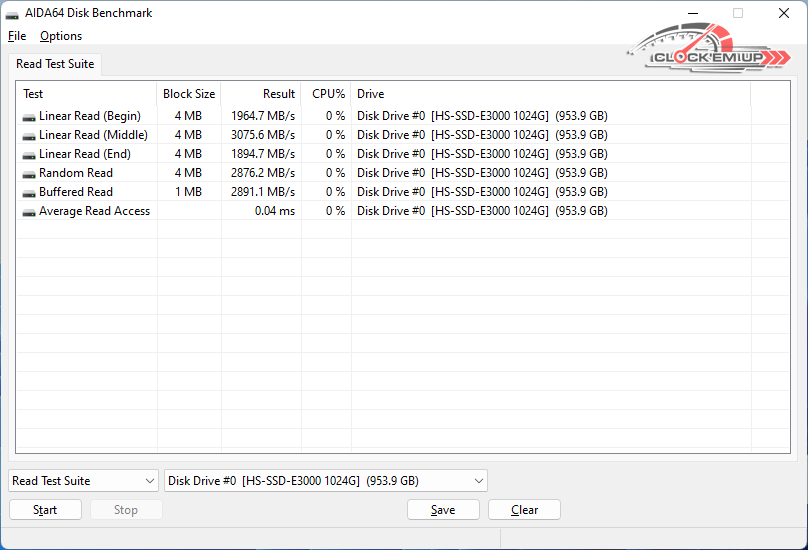Open the Read Test Suite dropdown

pyautogui.click(x=83, y=481)
